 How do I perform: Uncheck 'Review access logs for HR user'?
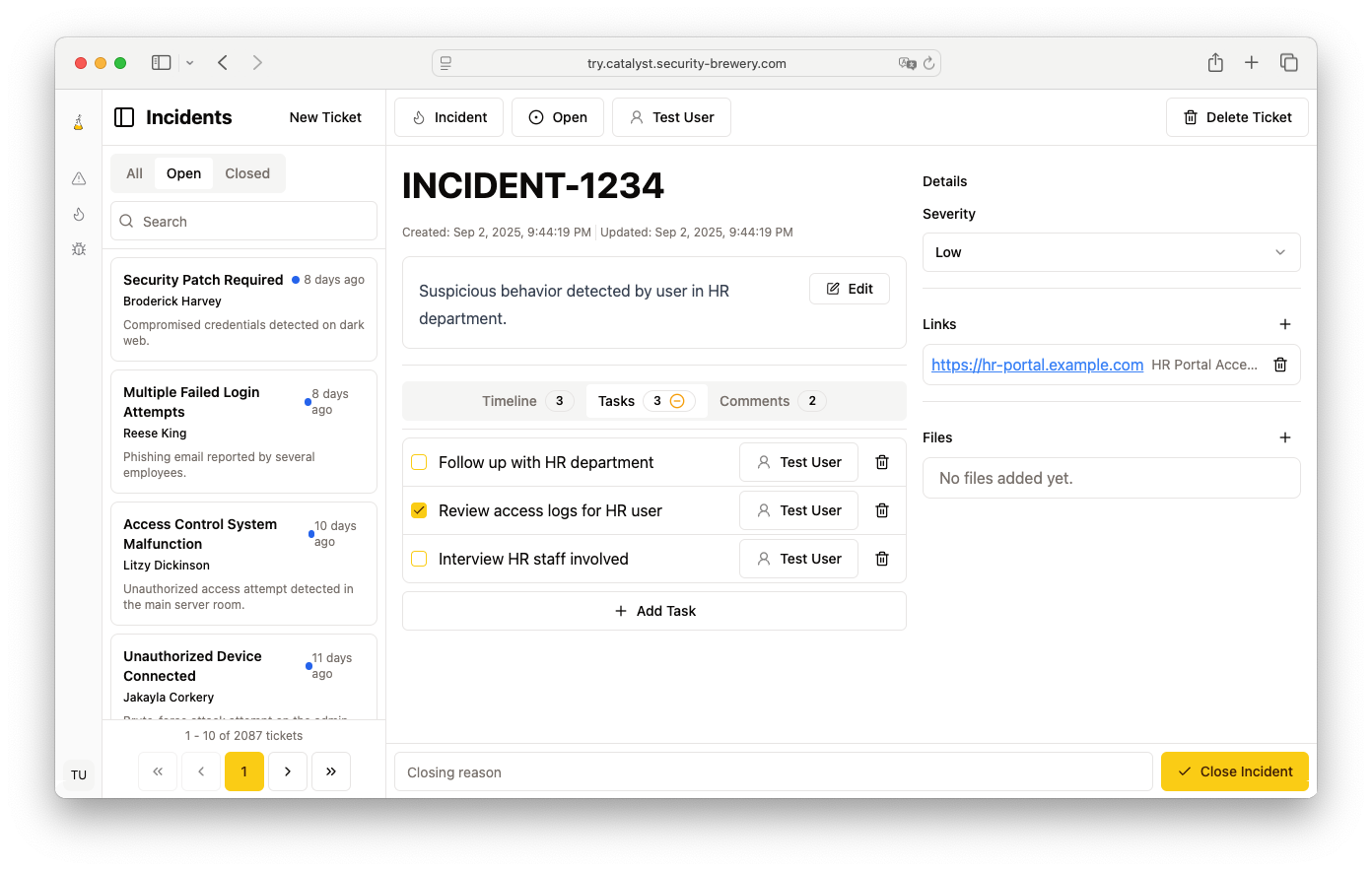[x=419, y=509]
